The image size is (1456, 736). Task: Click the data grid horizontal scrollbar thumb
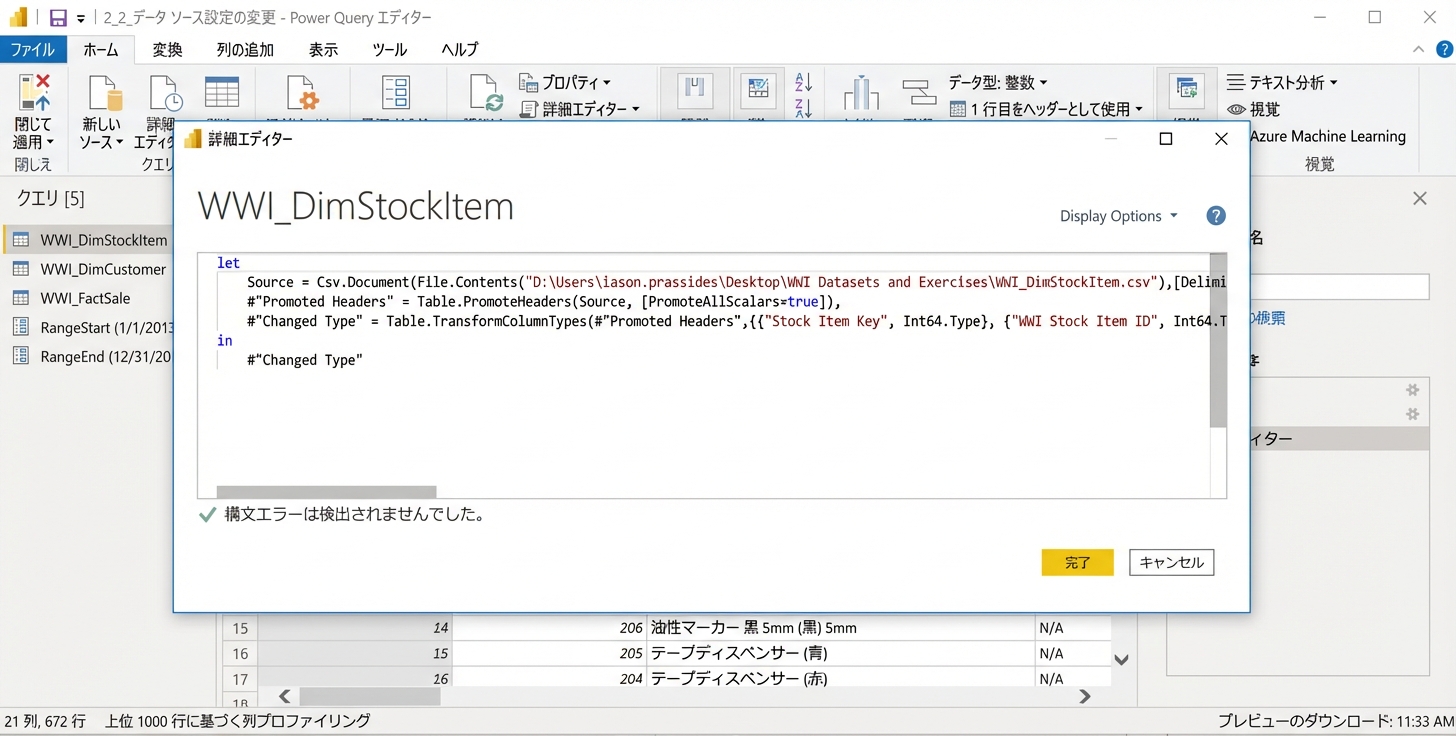370,697
